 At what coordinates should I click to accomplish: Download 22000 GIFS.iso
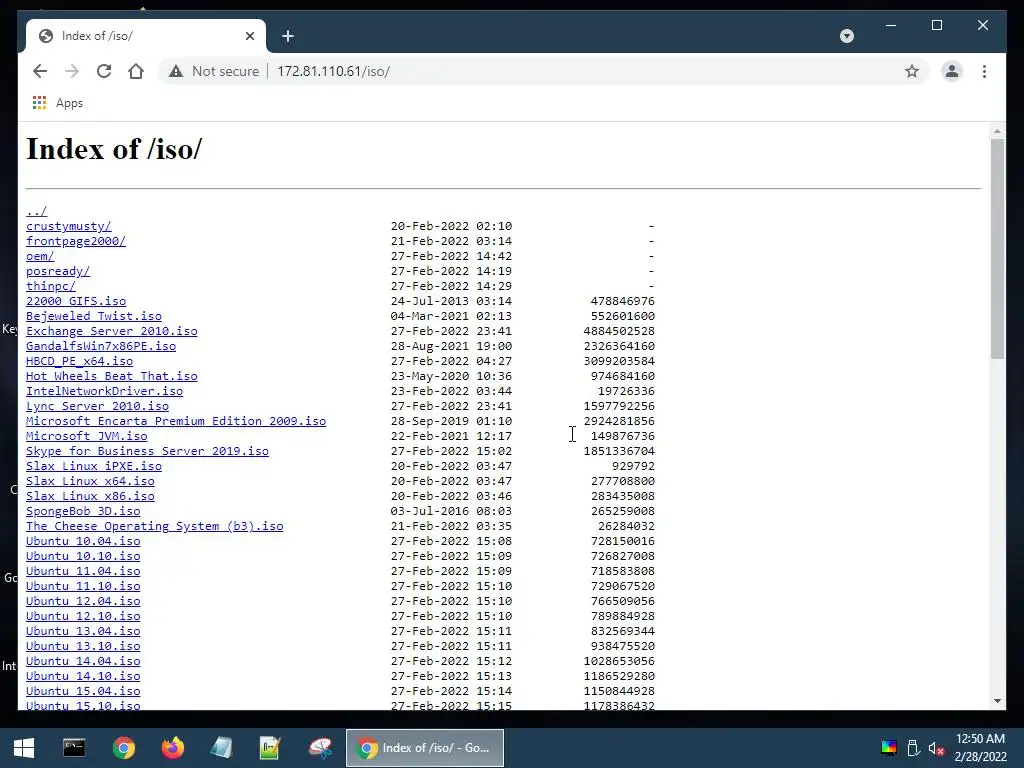[76, 301]
